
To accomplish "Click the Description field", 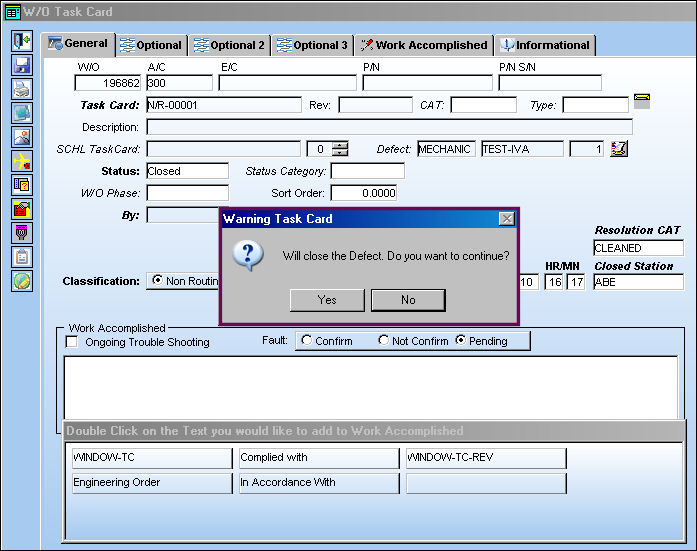I will 389,127.
